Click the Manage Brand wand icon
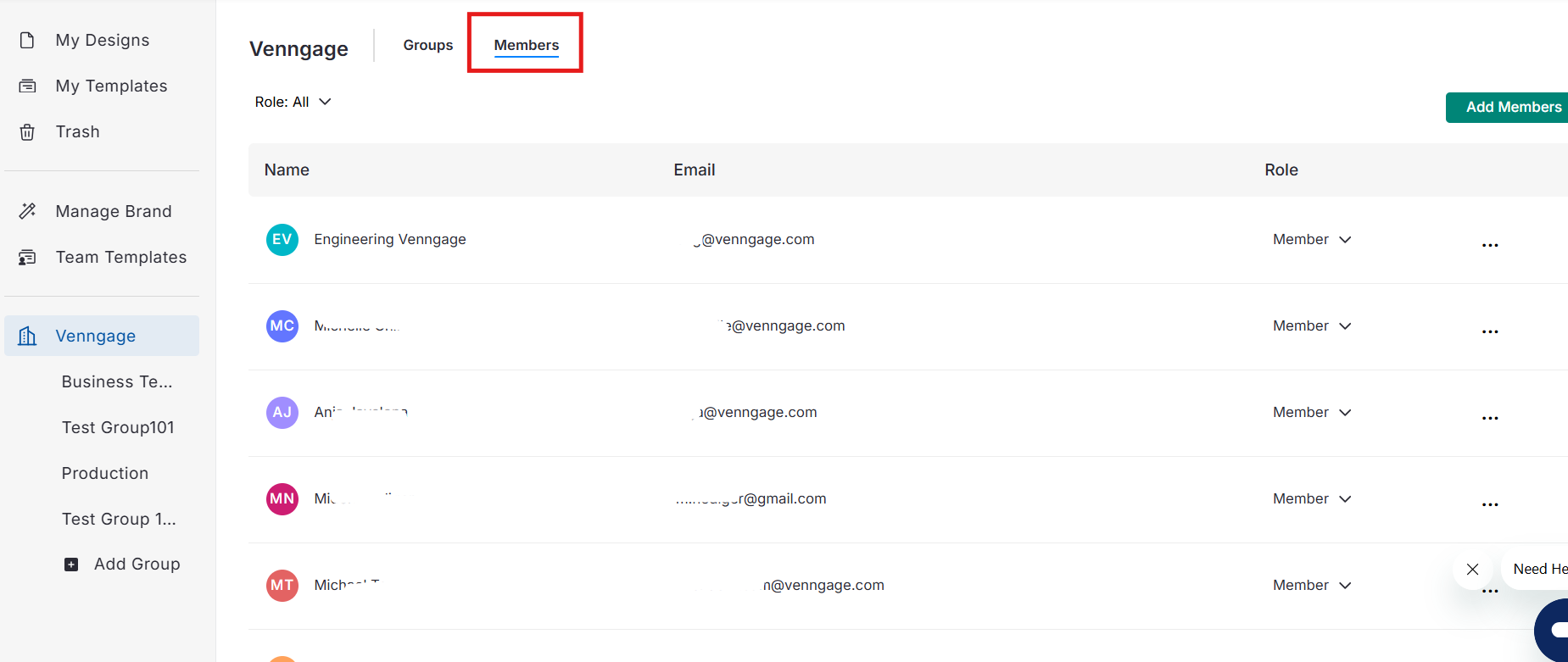 27,211
